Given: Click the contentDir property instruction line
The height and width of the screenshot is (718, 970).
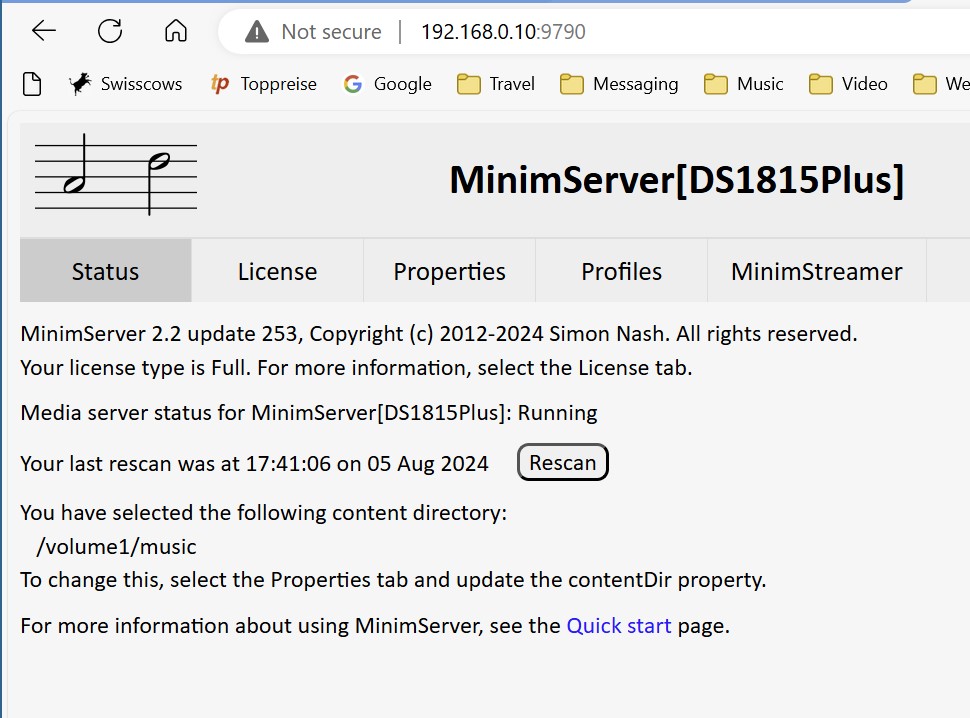Looking at the screenshot, I should [x=393, y=580].
